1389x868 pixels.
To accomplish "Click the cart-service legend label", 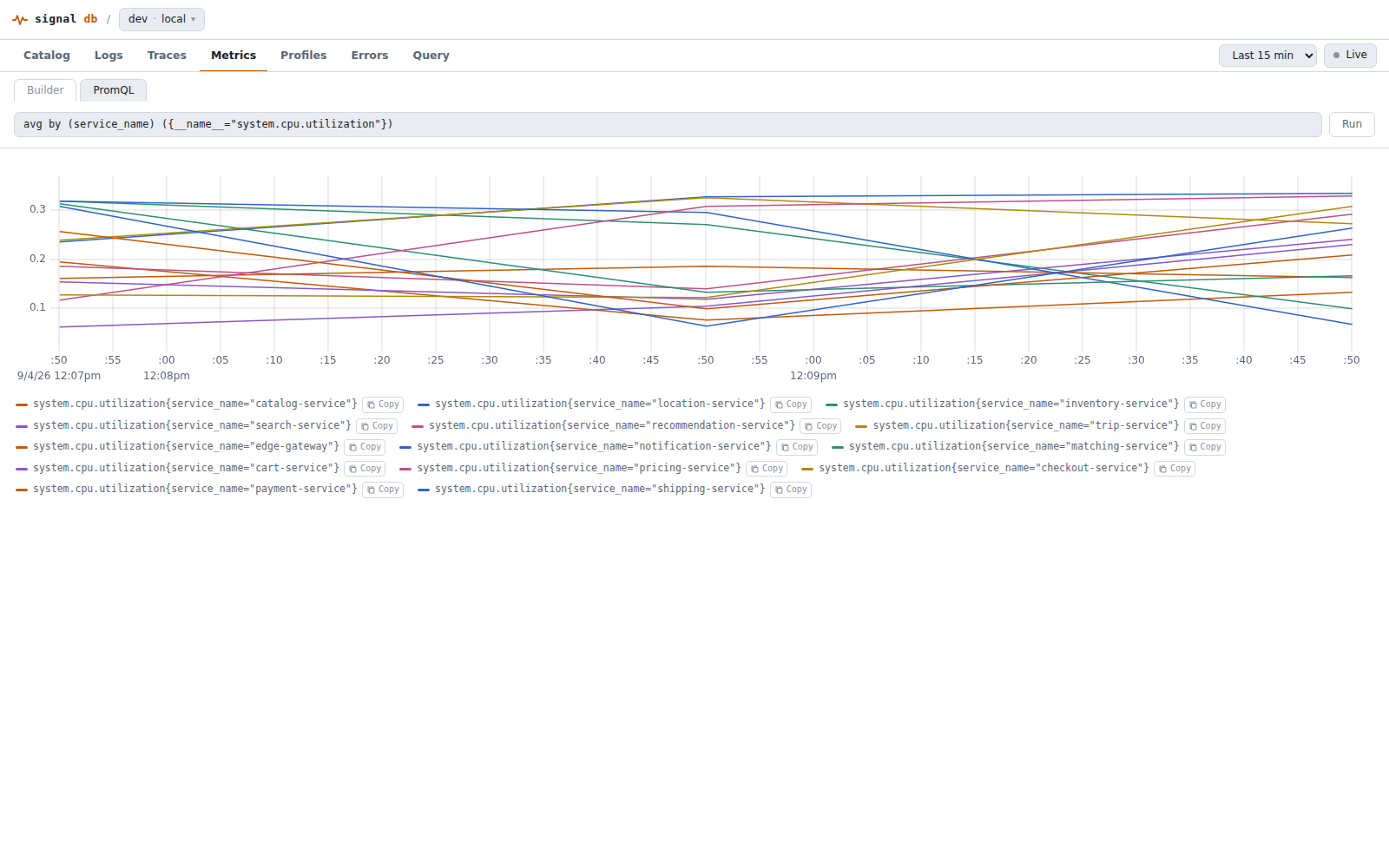I will pyautogui.click(x=186, y=468).
